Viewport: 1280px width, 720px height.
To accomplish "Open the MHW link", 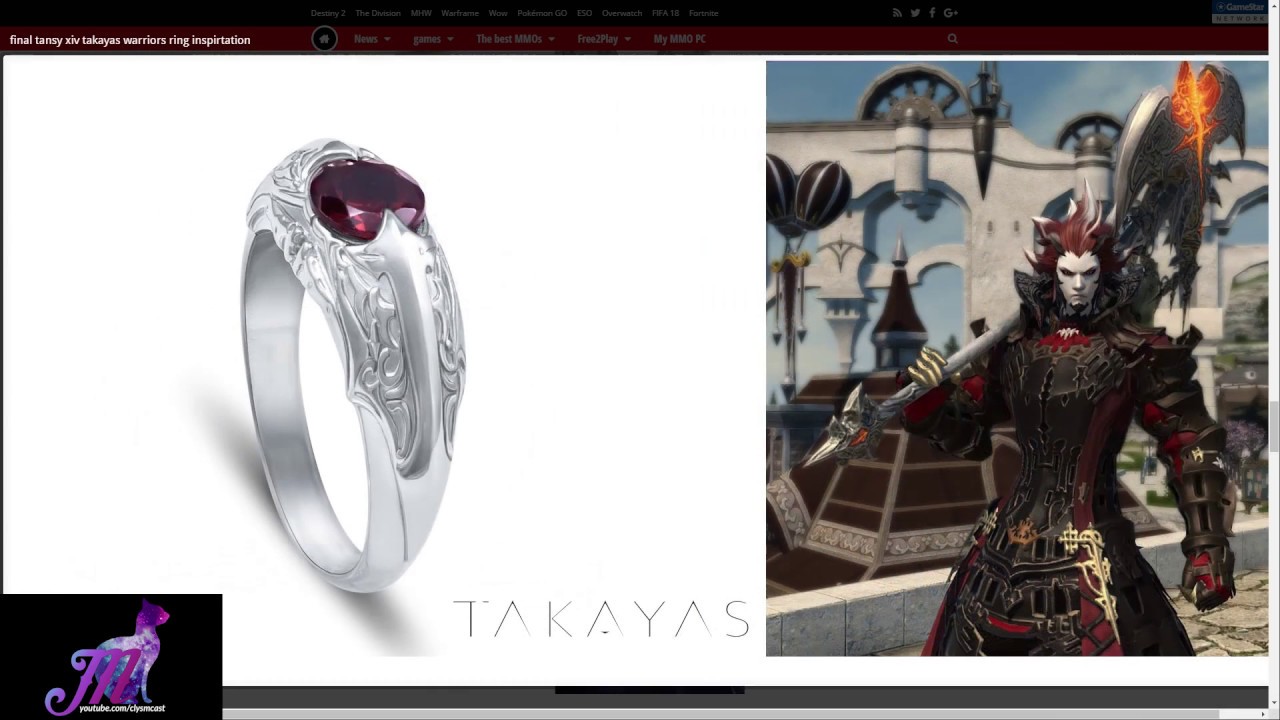I will [x=421, y=13].
